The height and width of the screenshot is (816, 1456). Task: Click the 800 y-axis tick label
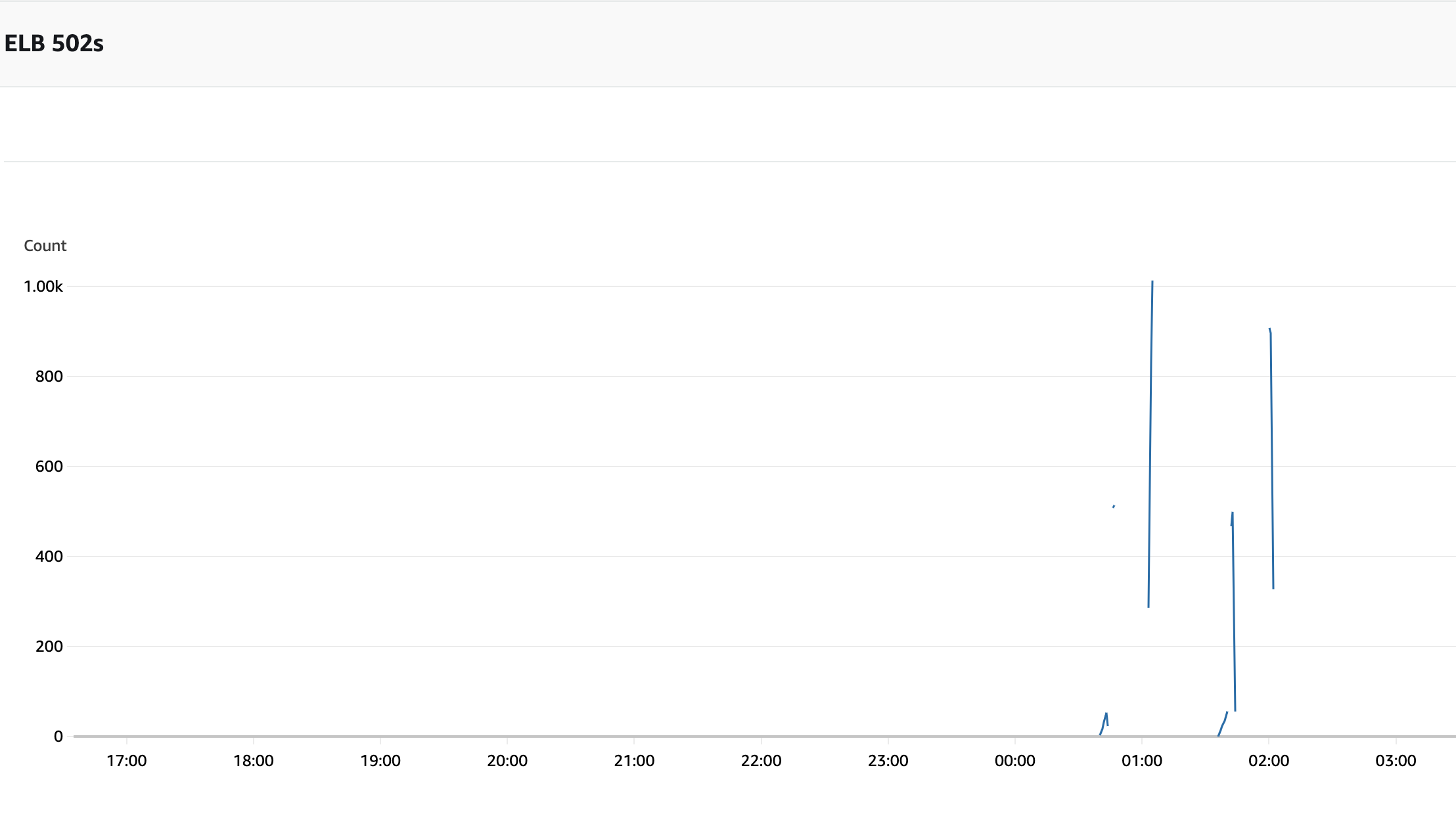coord(49,376)
